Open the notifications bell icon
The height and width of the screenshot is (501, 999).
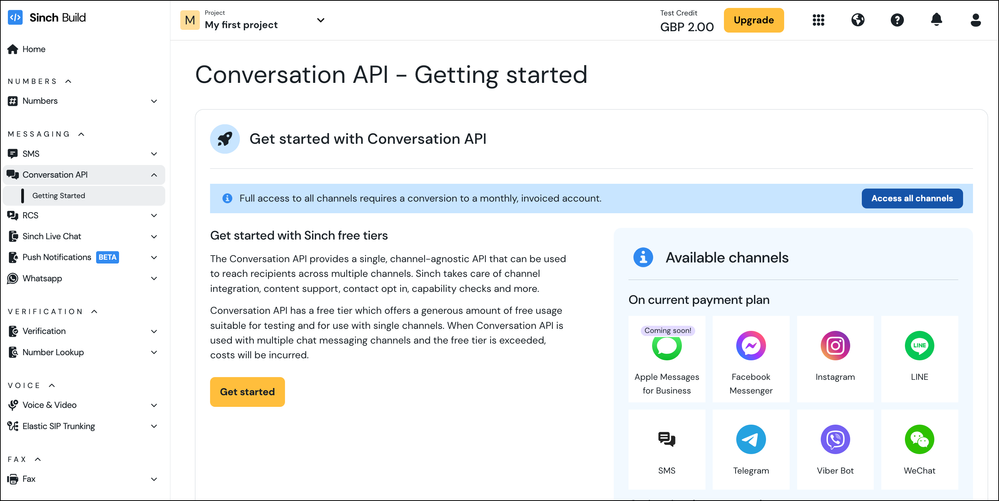point(937,20)
